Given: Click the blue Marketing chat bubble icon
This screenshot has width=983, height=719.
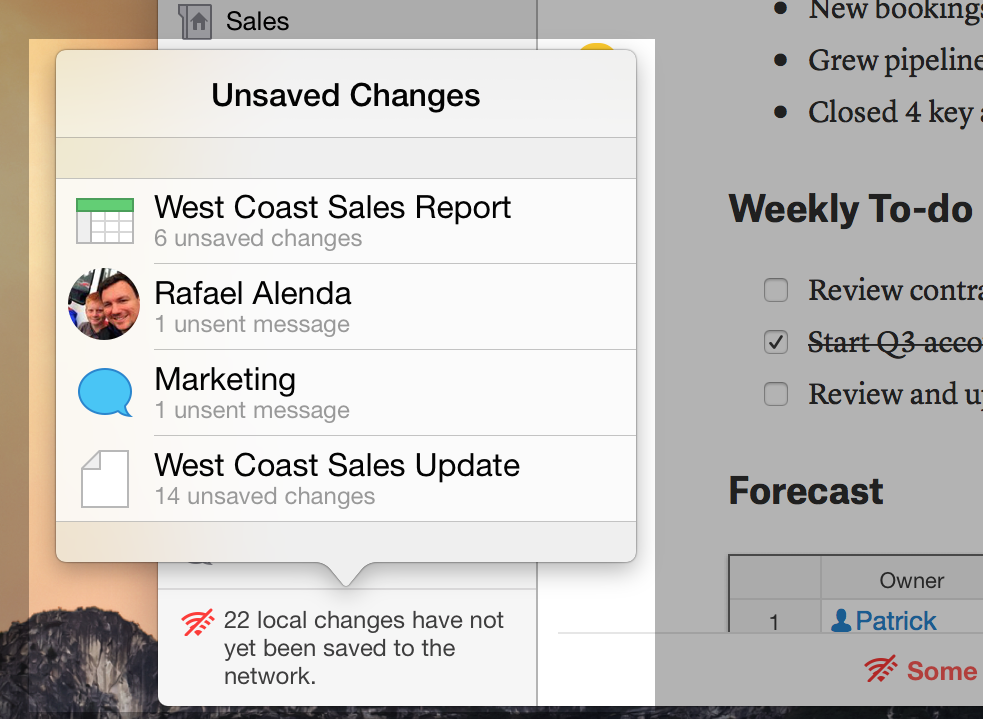Looking at the screenshot, I should (105, 392).
